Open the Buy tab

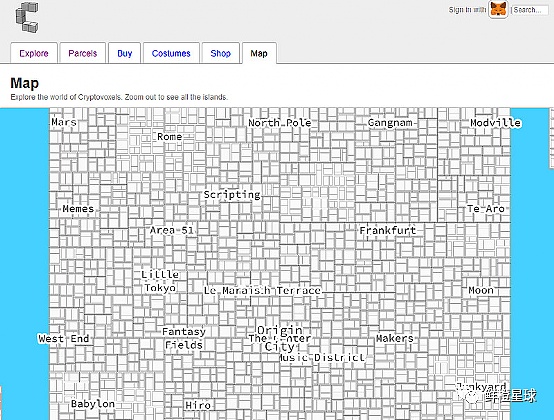(124, 53)
